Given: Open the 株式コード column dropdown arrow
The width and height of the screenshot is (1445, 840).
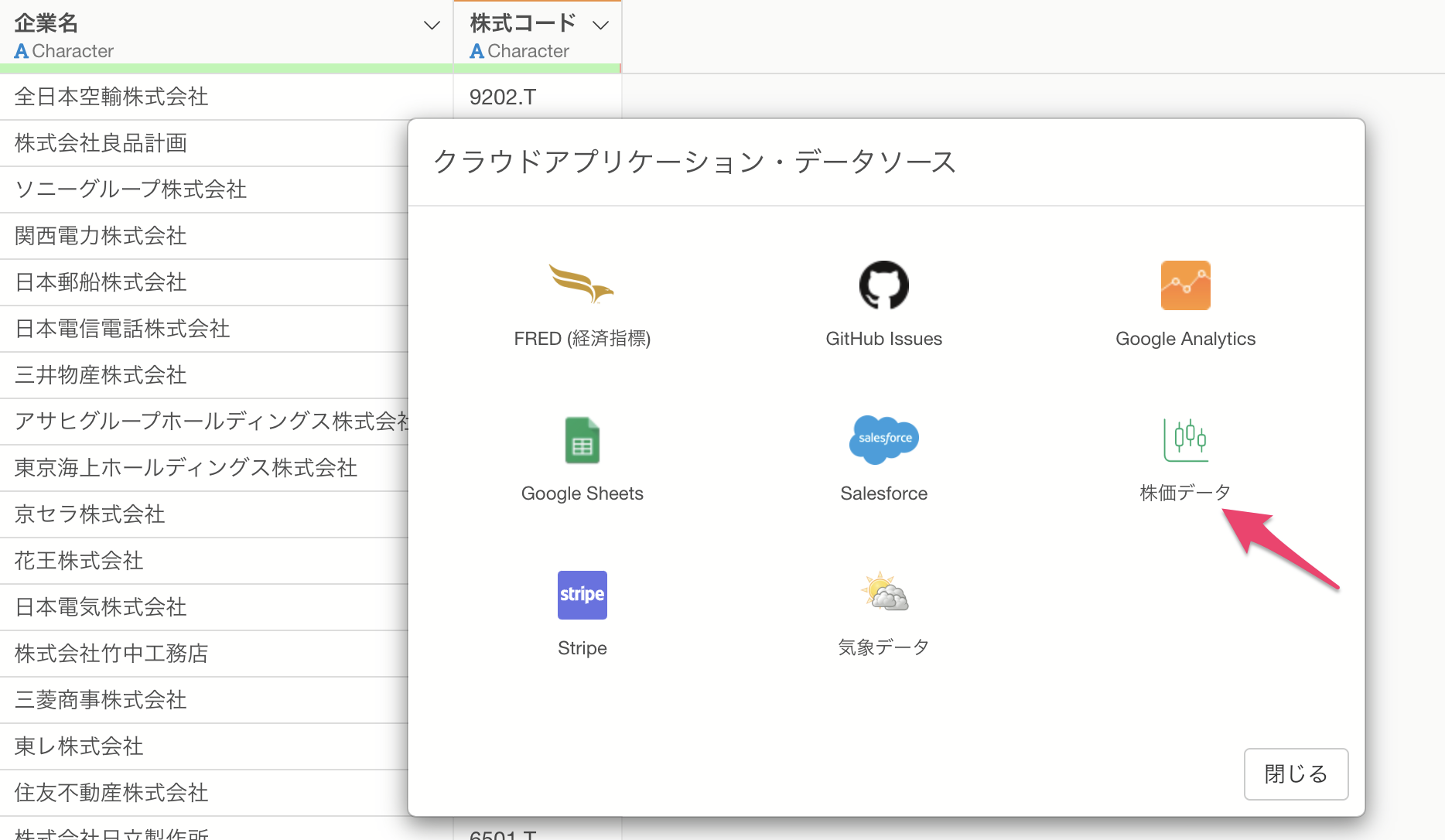Looking at the screenshot, I should (600, 26).
